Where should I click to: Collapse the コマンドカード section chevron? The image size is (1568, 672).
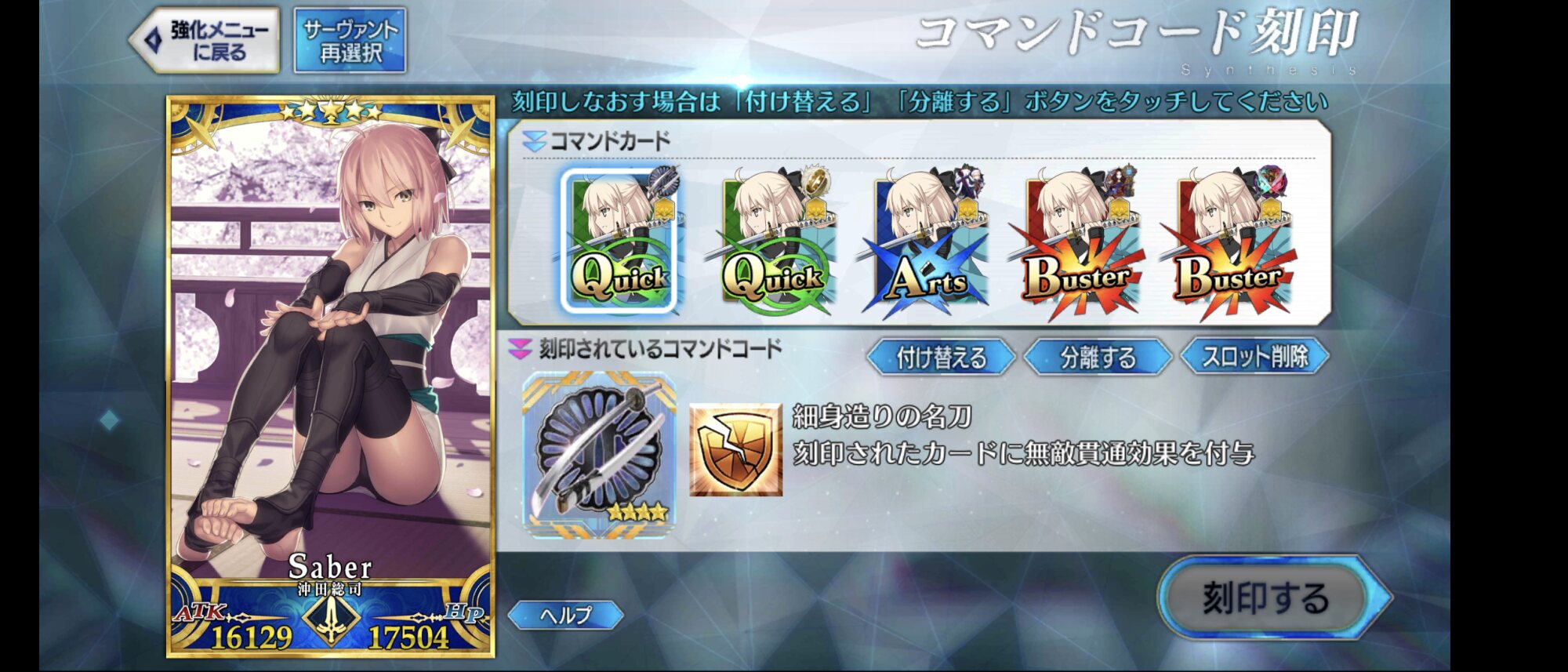tap(534, 141)
